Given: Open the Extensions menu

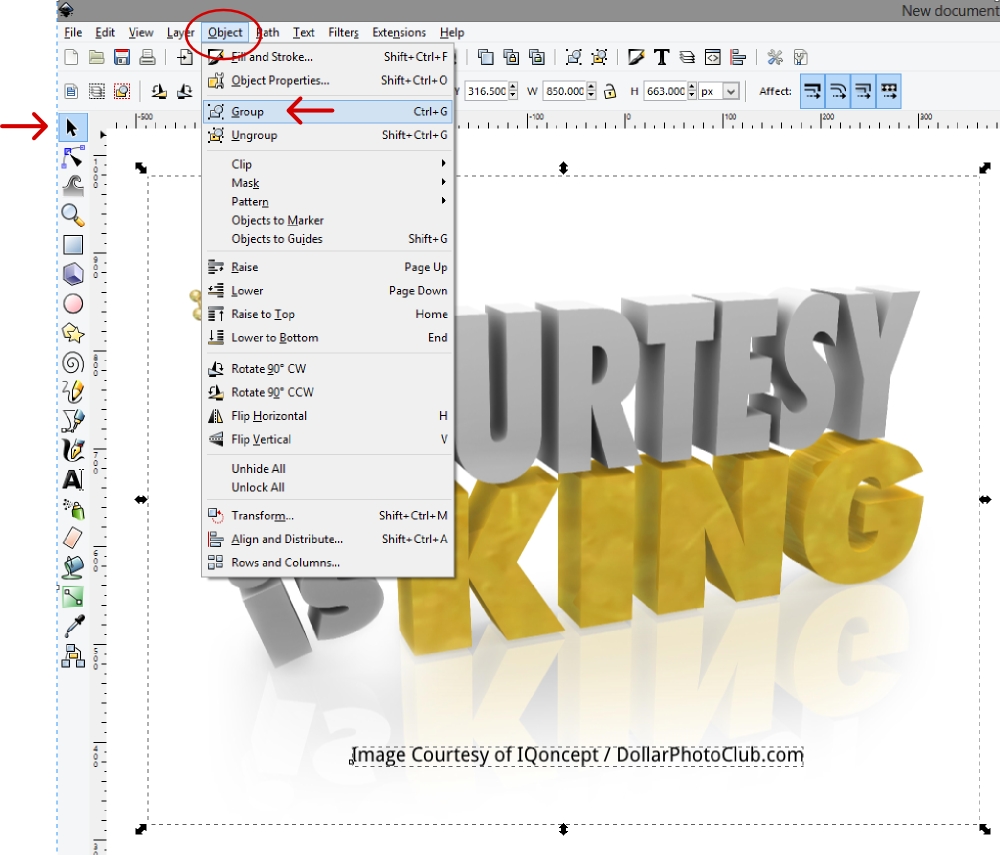Looking at the screenshot, I should click(x=399, y=33).
